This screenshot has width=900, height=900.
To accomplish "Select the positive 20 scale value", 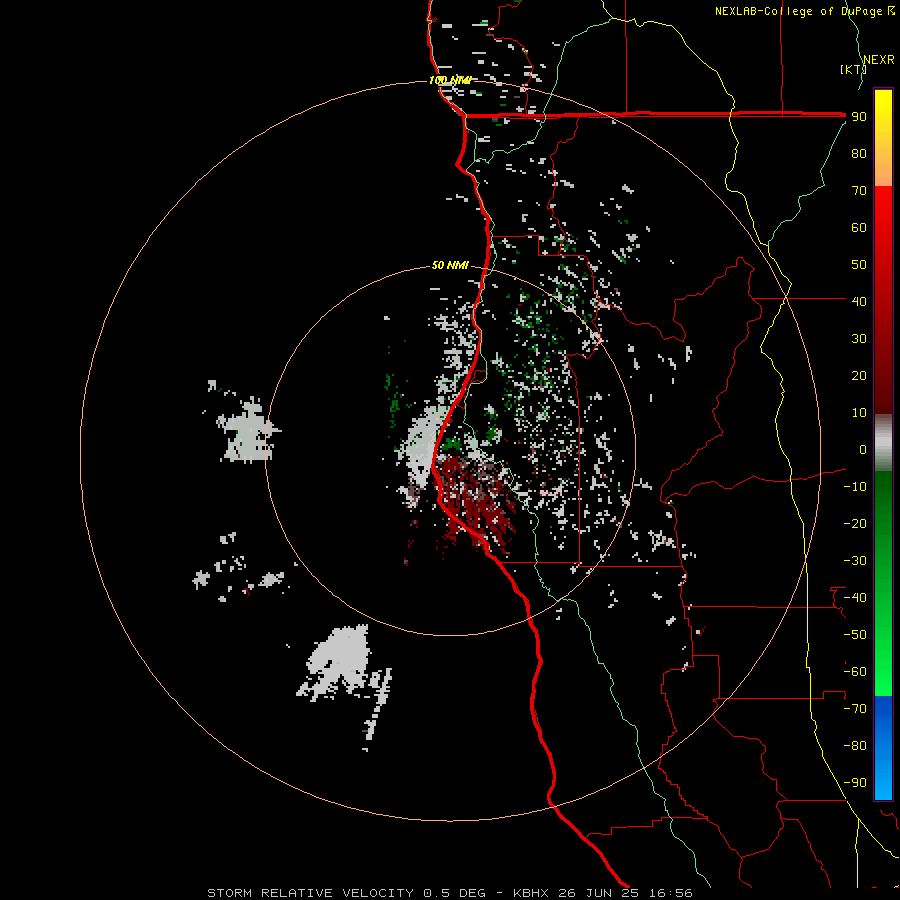I will click(859, 376).
